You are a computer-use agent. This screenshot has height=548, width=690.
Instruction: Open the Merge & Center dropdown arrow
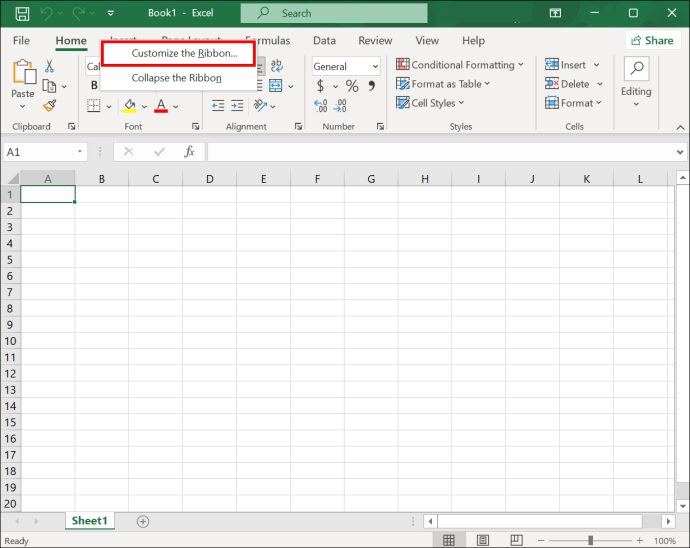[x=290, y=86]
